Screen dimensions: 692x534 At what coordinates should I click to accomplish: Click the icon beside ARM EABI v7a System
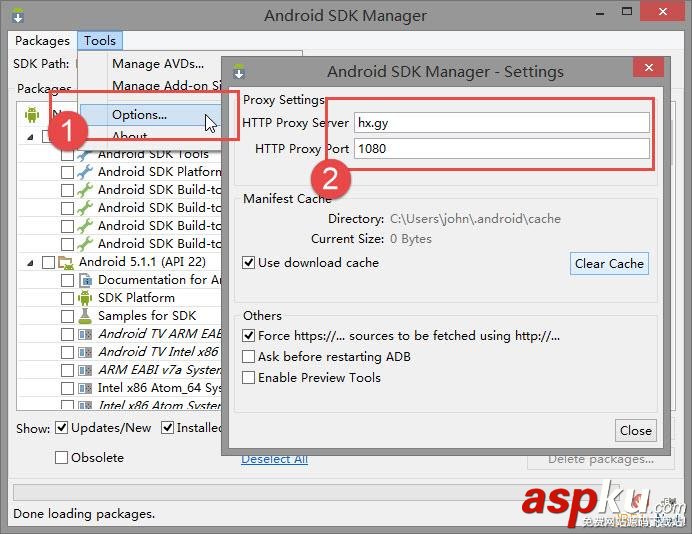(x=85, y=370)
